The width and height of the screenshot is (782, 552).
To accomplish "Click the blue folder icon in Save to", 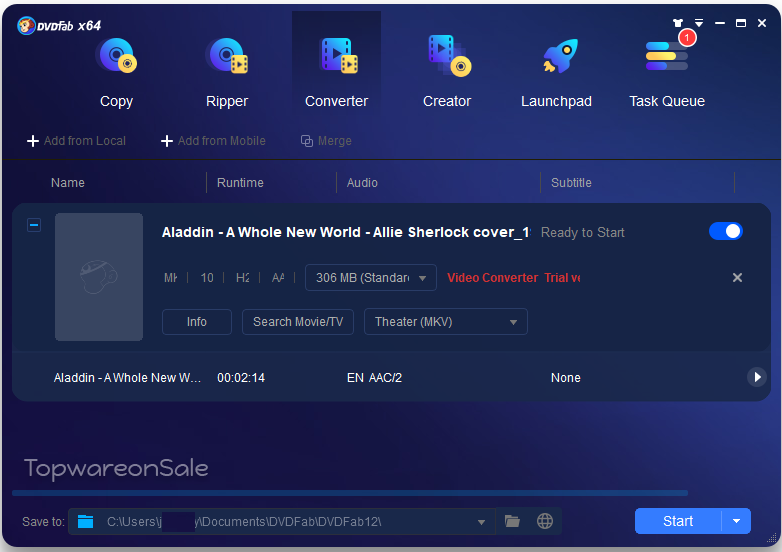I will (x=86, y=522).
